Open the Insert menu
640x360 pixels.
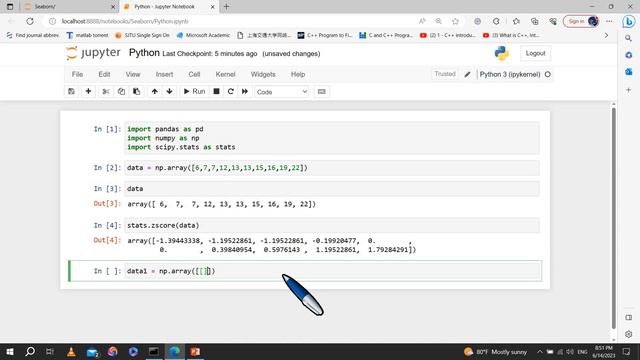point(164,74)
